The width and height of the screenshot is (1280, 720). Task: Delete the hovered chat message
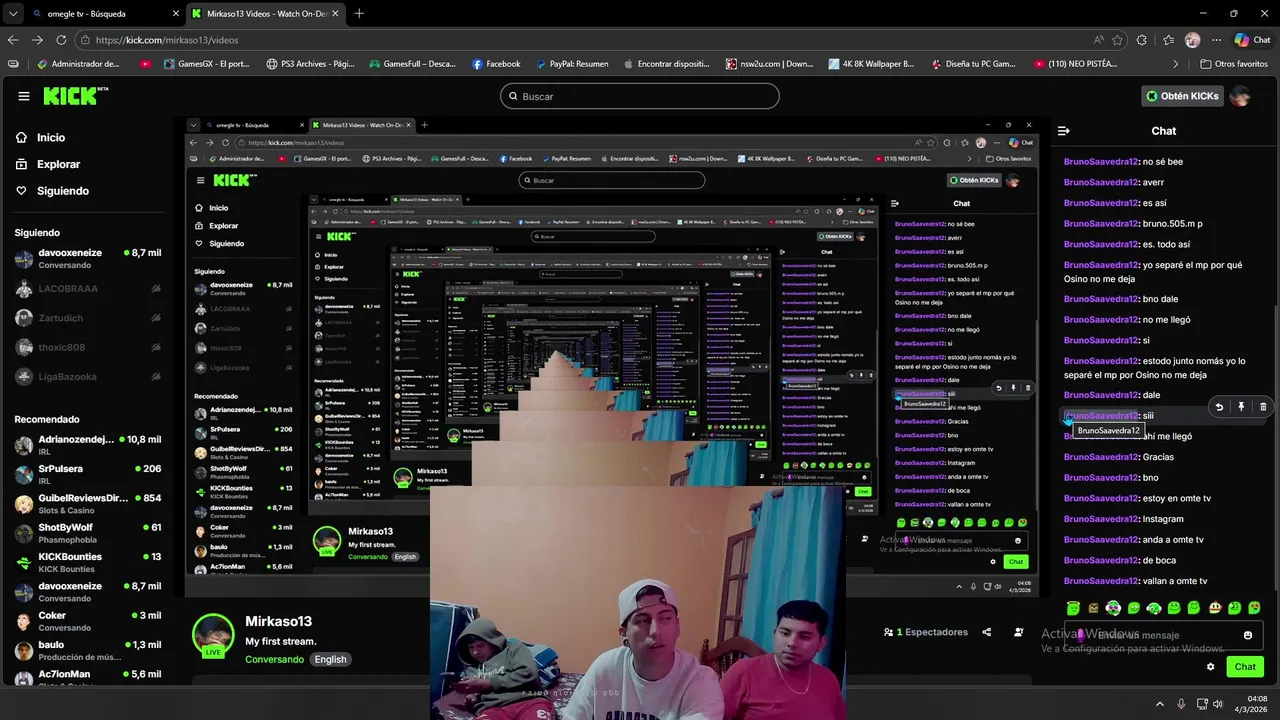1263,407
